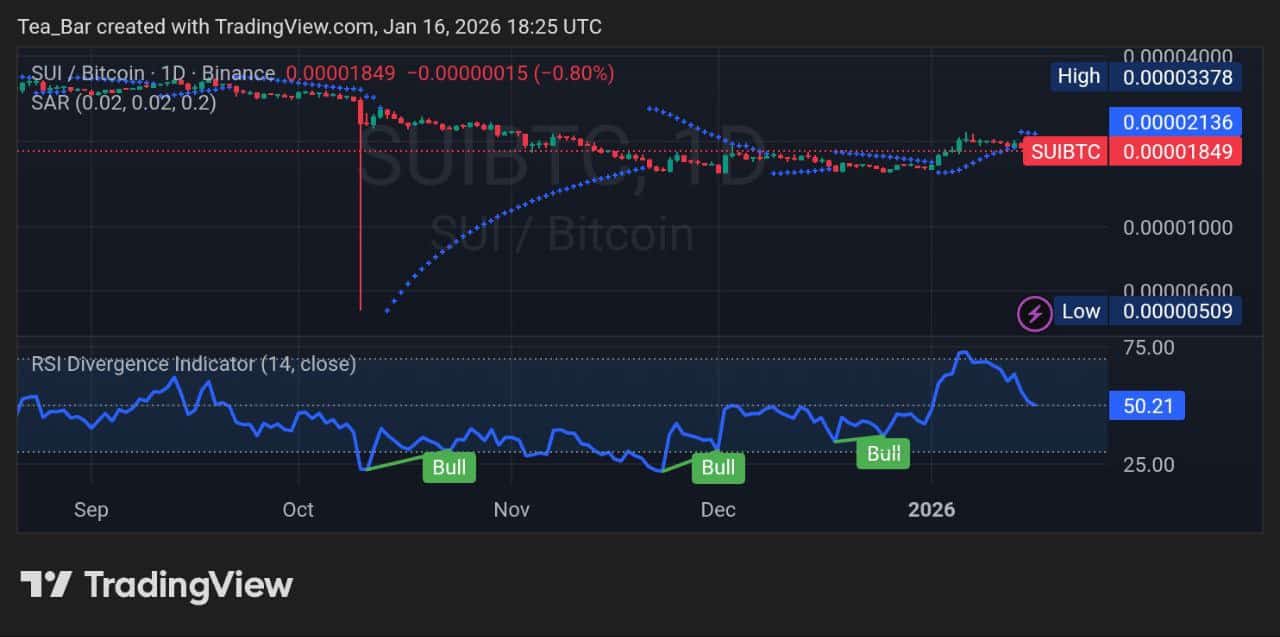Select the red SUIBTC symbol label
This screenshot has width=1280, height=637.
1065,152
